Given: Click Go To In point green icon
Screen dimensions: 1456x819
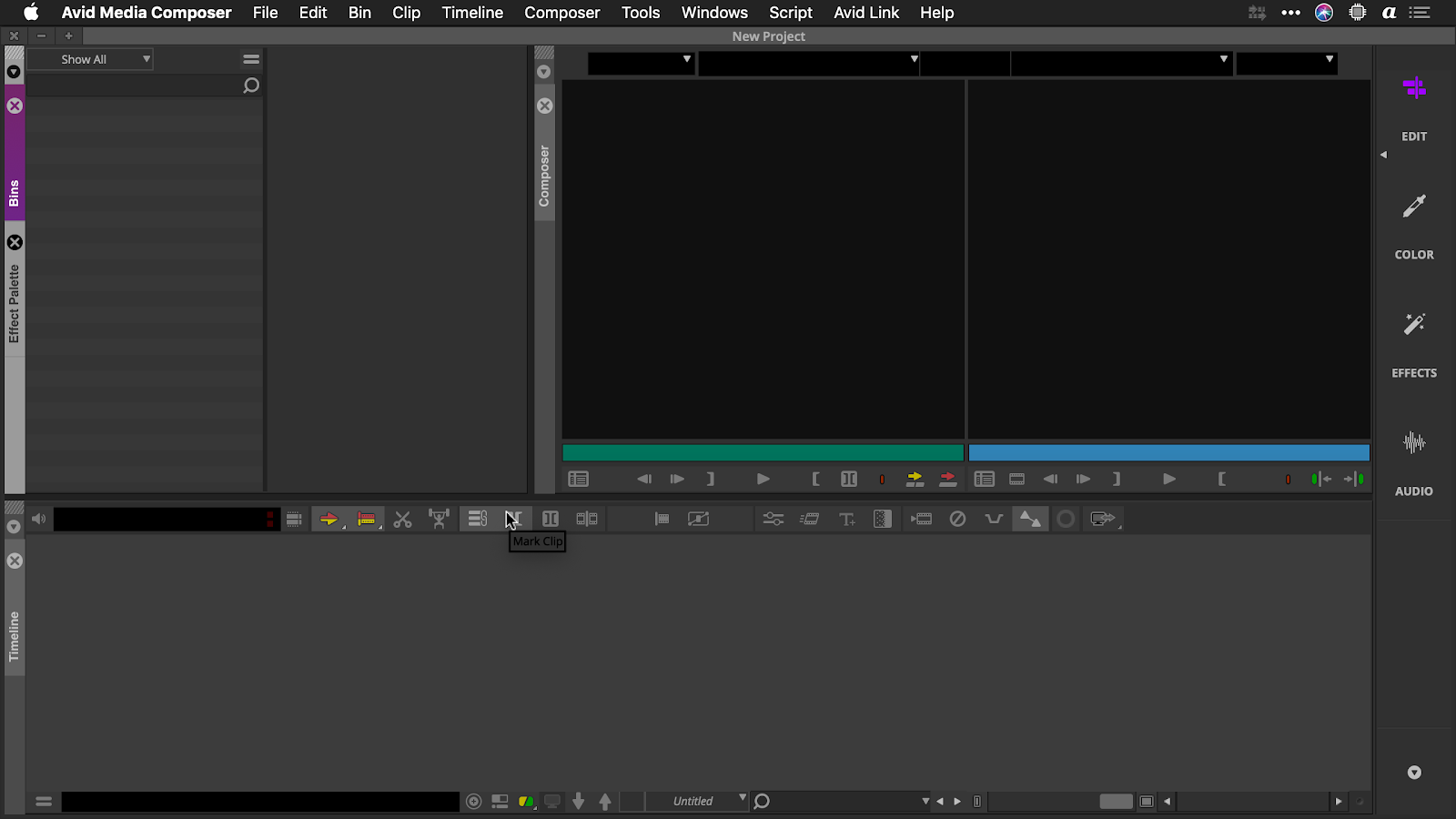Looking at the screenshot, I should [x=1321, y=479].
